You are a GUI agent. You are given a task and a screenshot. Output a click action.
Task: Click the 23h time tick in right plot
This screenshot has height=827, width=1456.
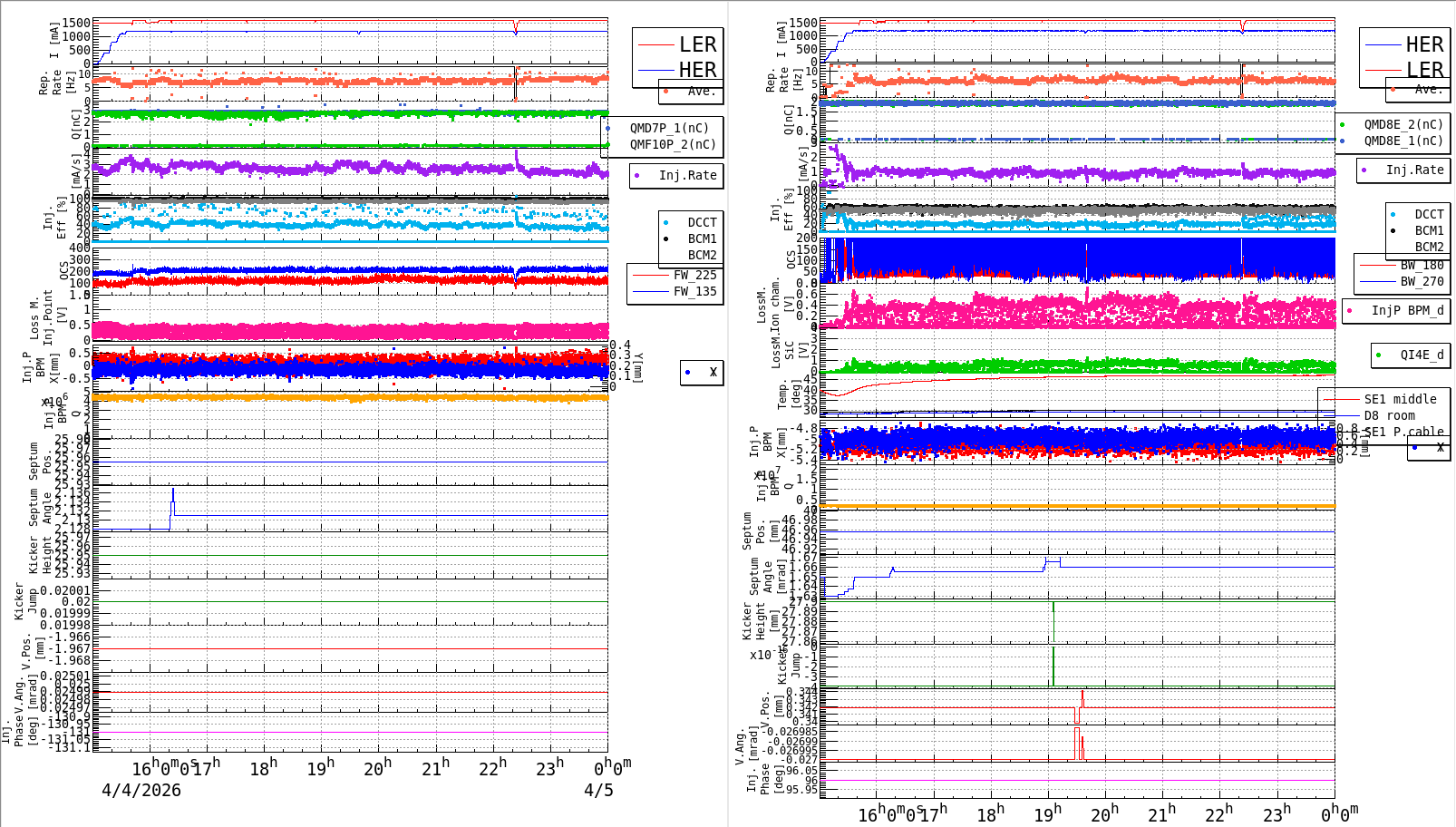(x=1277, y=814)
